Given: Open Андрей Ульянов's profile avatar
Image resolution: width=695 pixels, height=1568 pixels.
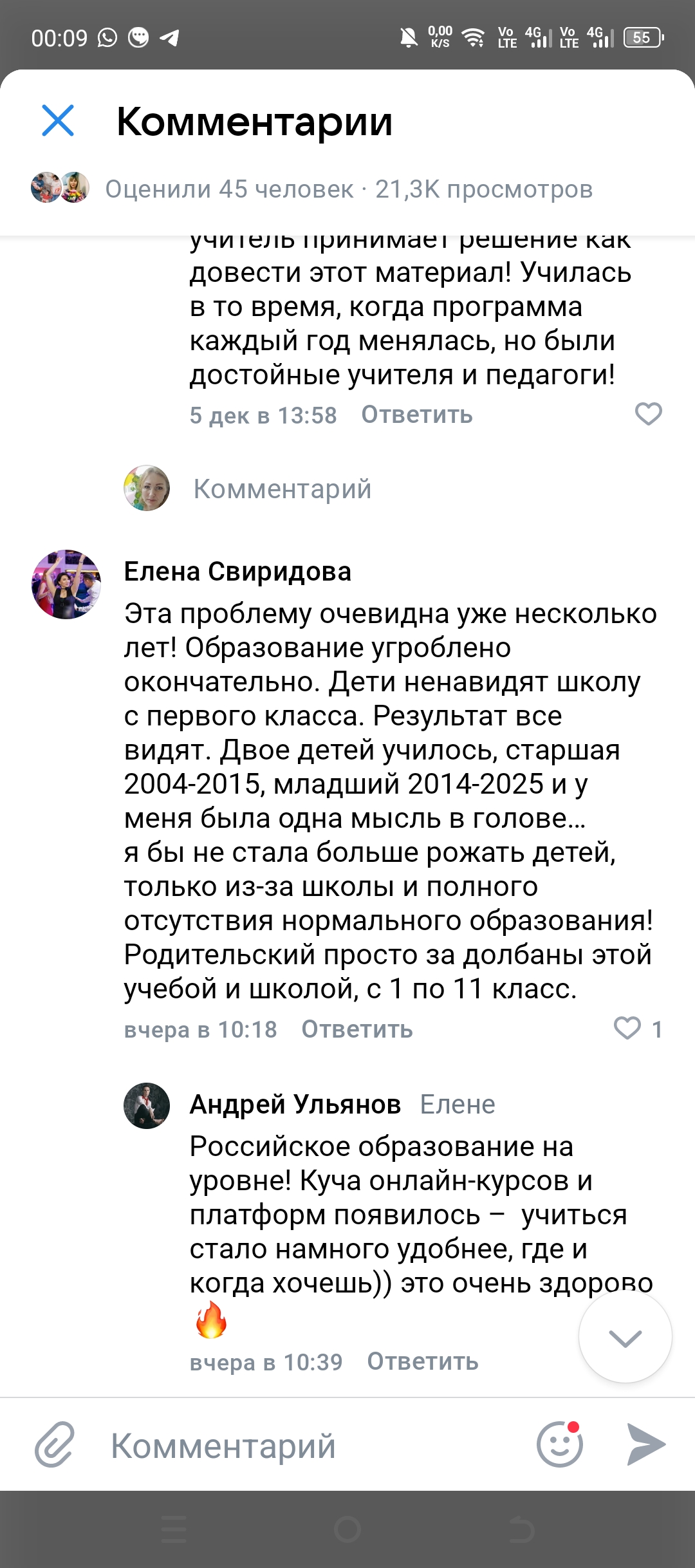Looking at the screenshot, I should coord(147,1106).
